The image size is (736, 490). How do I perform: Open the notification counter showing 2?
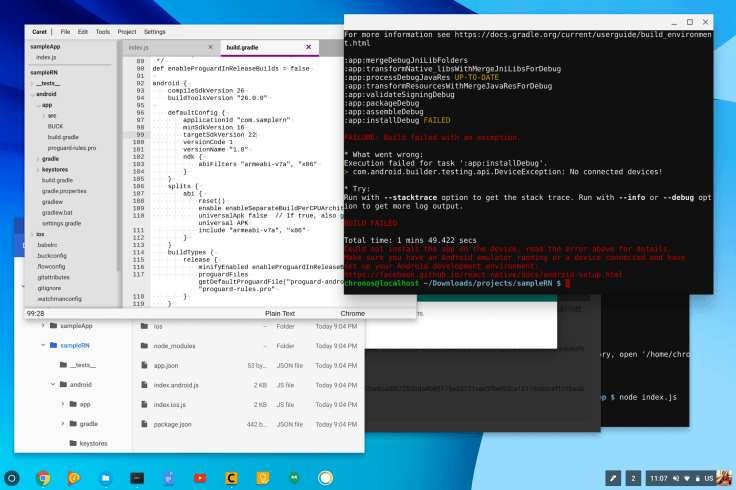pyautogui.click(x=632, y=478)
